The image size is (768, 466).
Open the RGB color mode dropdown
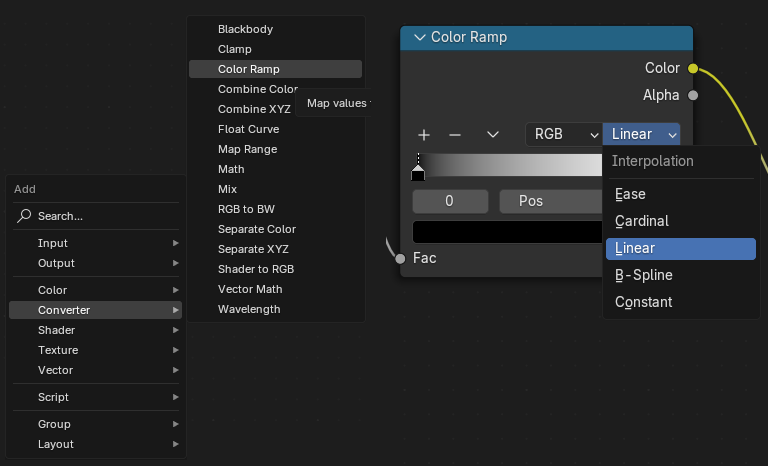[563, 134]
